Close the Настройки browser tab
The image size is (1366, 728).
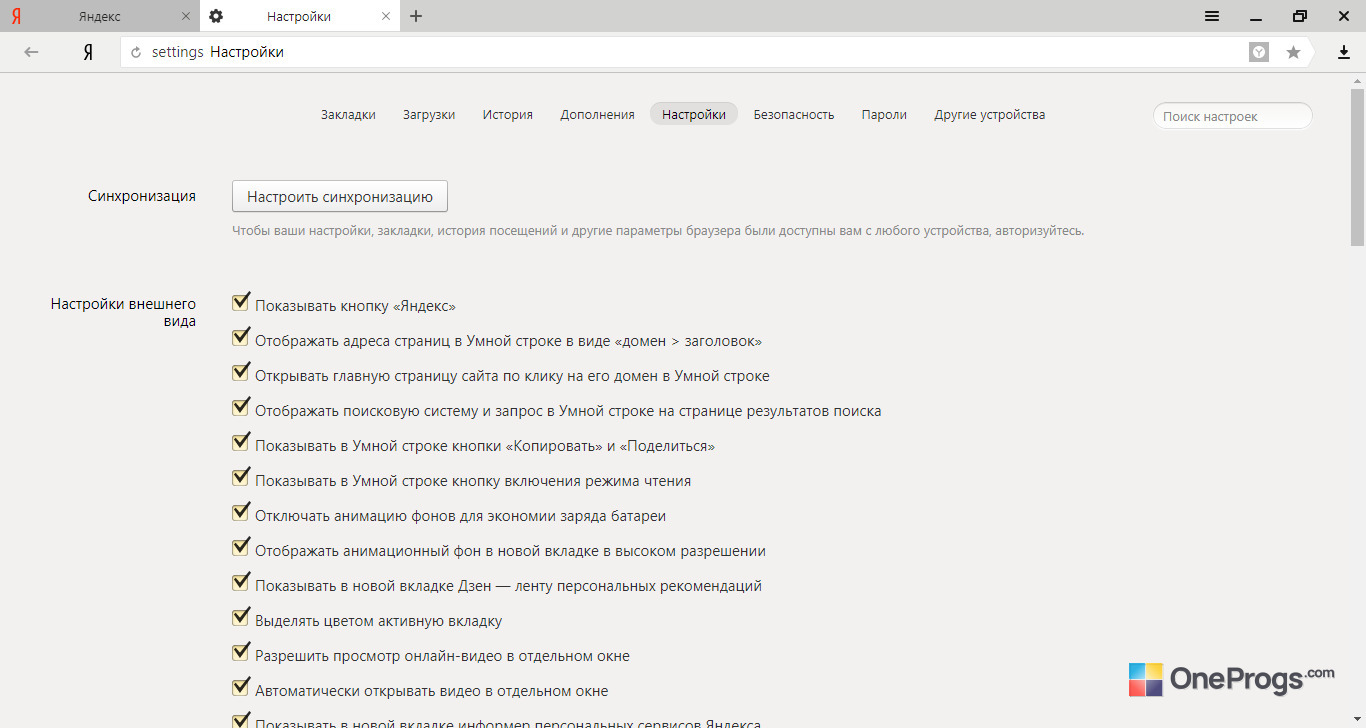(385, 16)
